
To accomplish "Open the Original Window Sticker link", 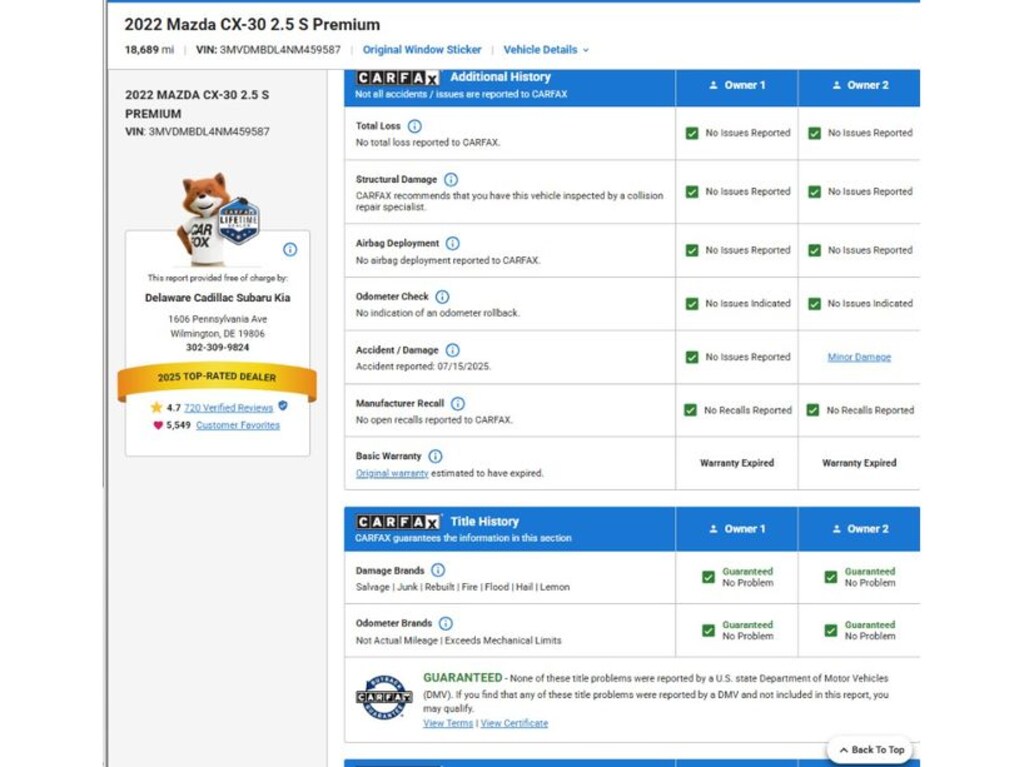I will (x=422, y=50).
